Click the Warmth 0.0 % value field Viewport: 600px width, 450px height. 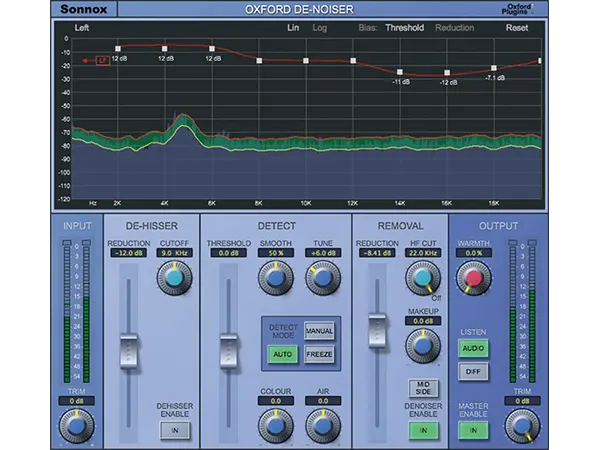pos(474,253)
